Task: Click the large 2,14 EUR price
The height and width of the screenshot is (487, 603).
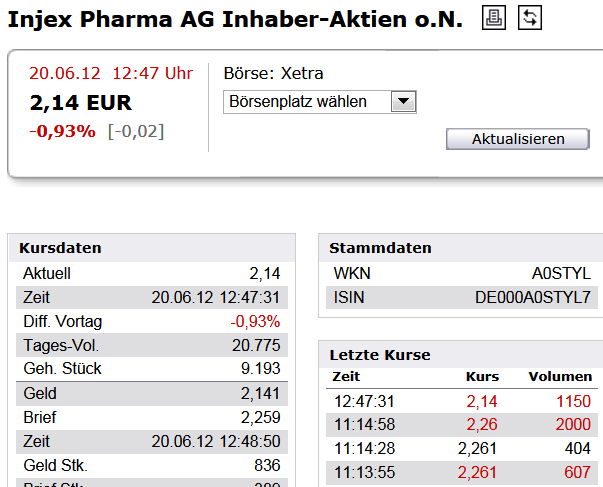Action: click(x=81, y=103)
